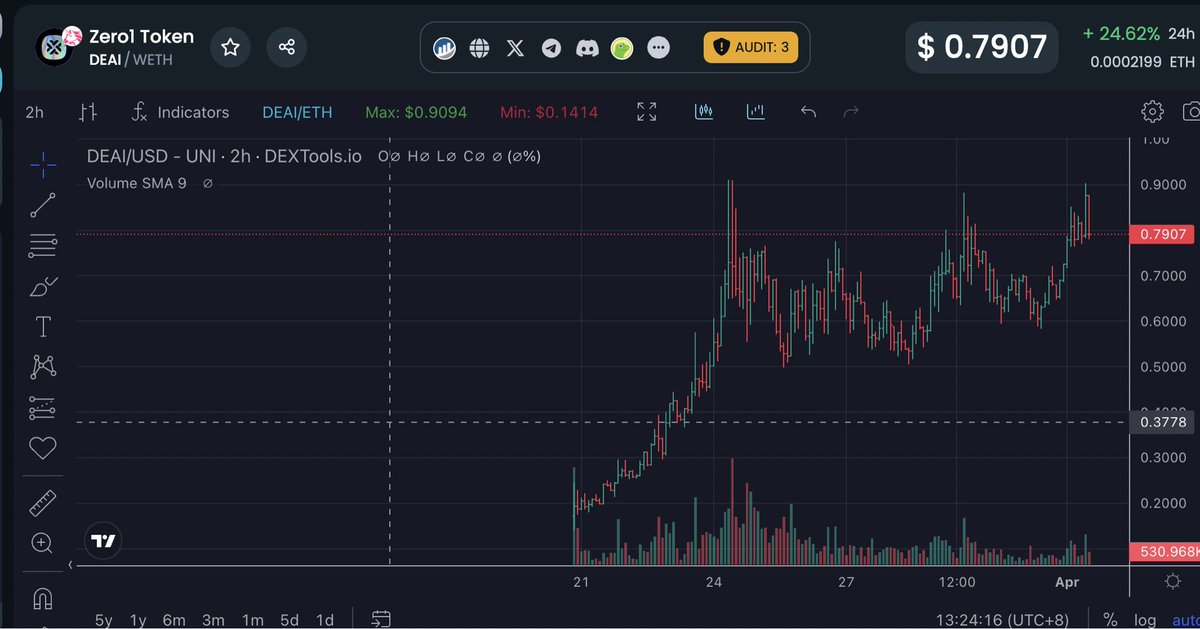Open the X (Twitter) social link
The height and width of the screenshot is (629, 1200).
515,47
